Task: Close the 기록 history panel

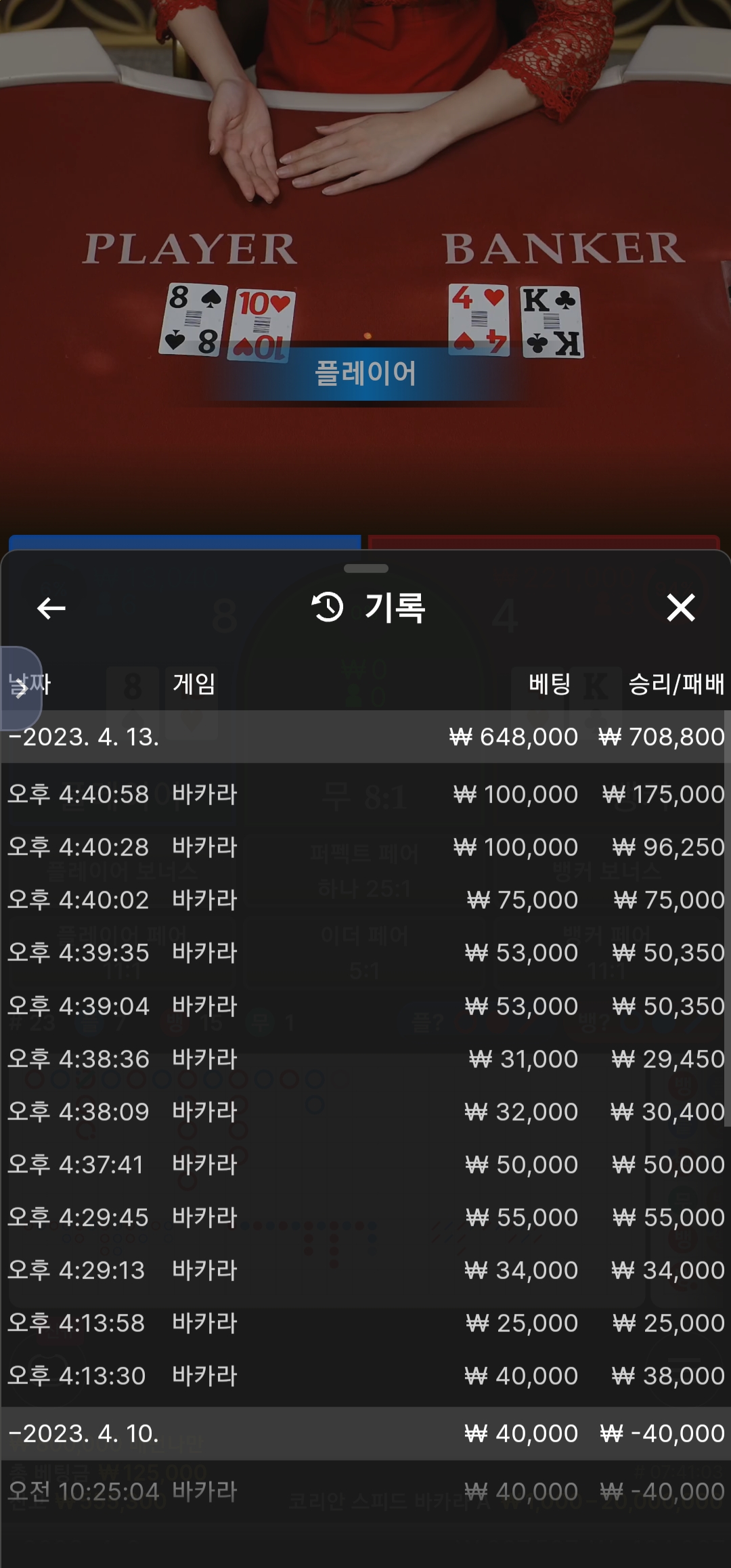Action: pyautogui.click(x=680, y=607)
